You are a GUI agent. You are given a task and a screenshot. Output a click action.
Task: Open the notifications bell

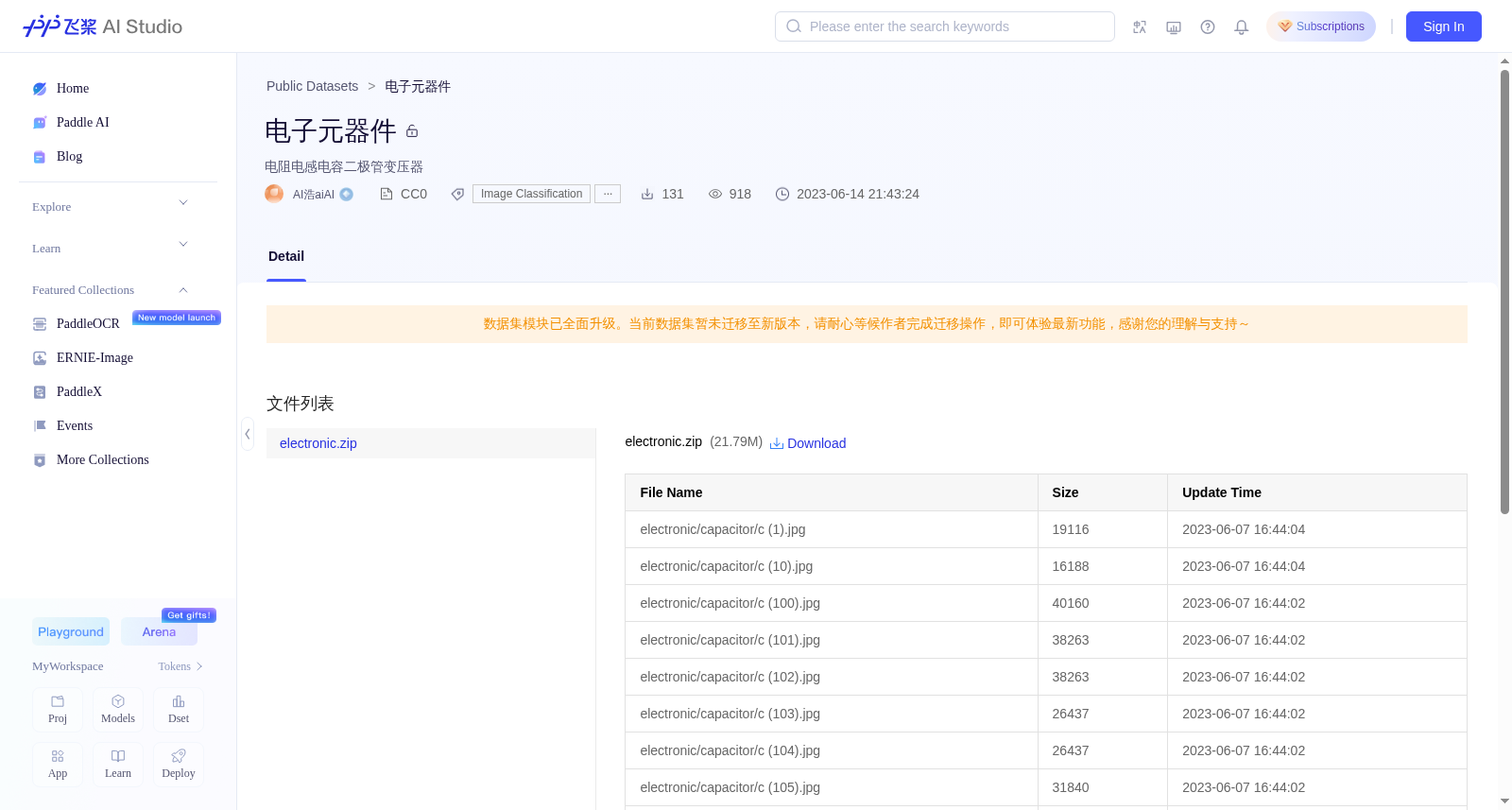click(1242, 26)
